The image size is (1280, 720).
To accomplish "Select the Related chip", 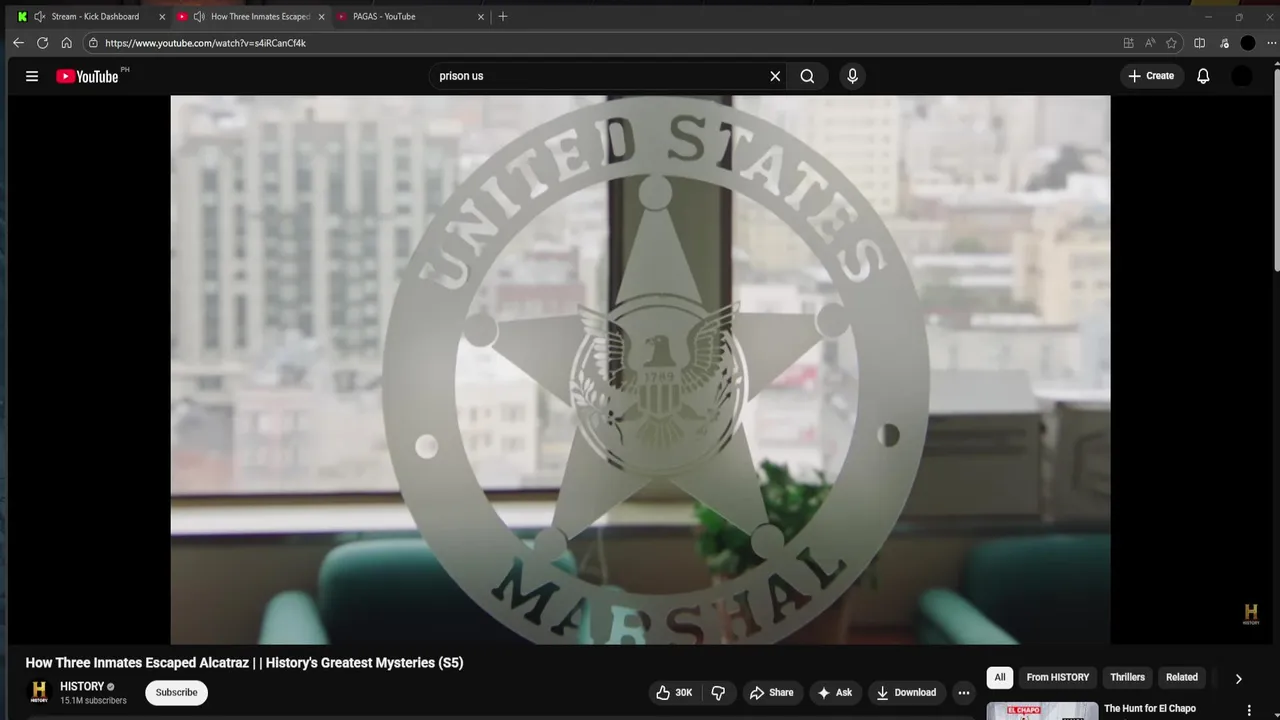I will point(1181,677).
